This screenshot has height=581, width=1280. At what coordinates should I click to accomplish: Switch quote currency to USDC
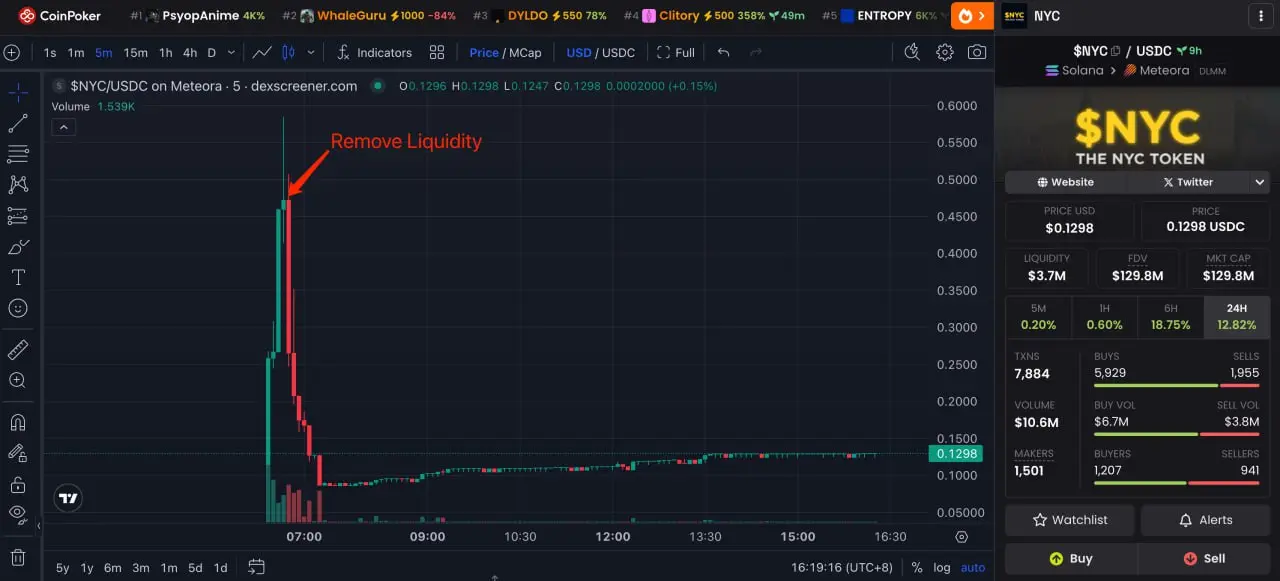click(x=619, y=52)
